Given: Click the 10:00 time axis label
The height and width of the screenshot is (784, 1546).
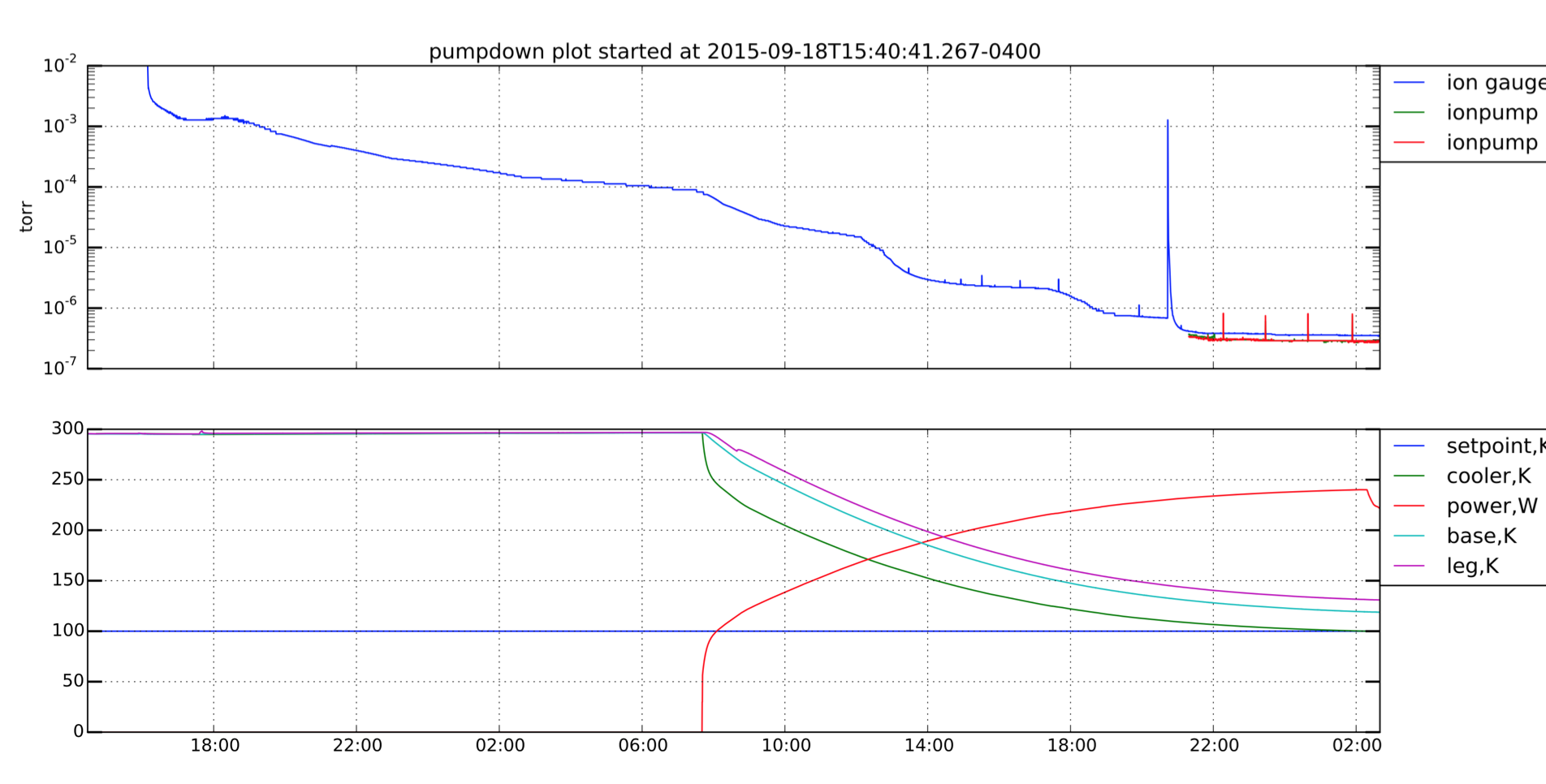Looking at the screenshot, I should coord(786,745).
